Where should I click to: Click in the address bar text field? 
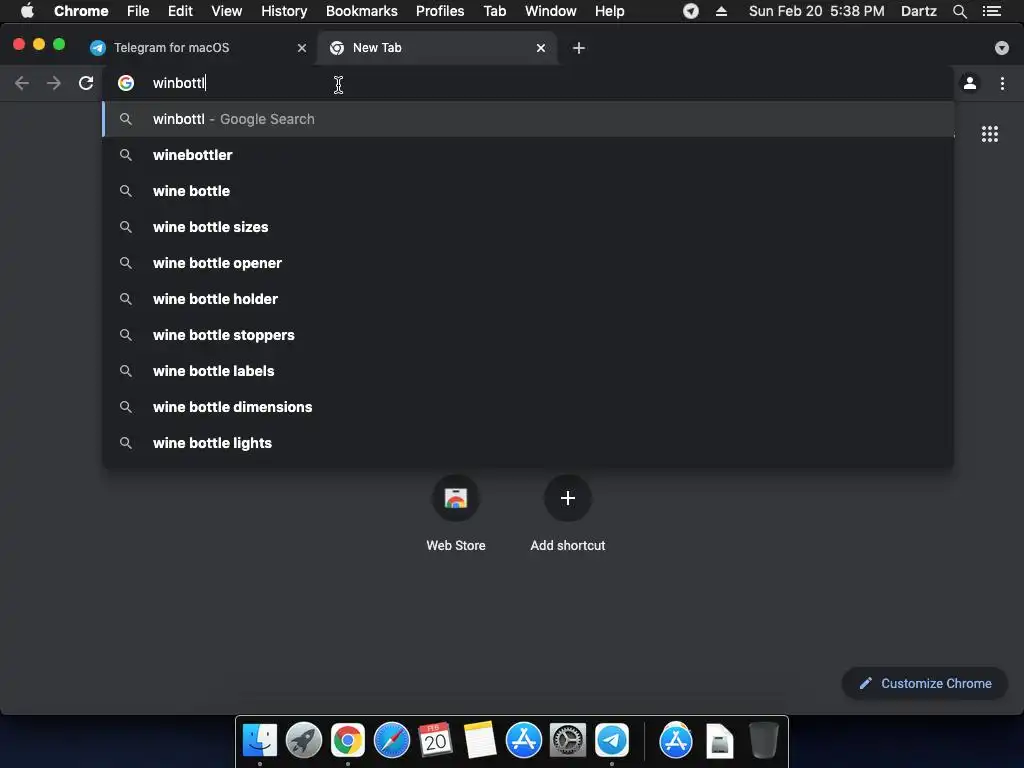(x=529, y=83)
